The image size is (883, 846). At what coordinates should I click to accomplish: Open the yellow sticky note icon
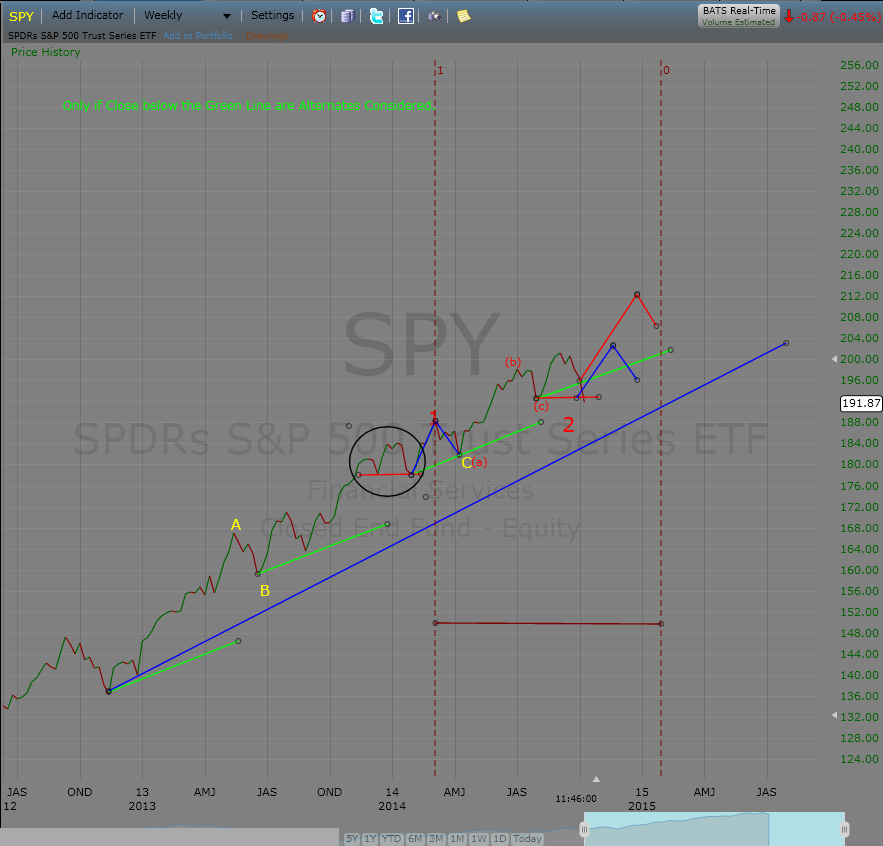coord(463,16)
